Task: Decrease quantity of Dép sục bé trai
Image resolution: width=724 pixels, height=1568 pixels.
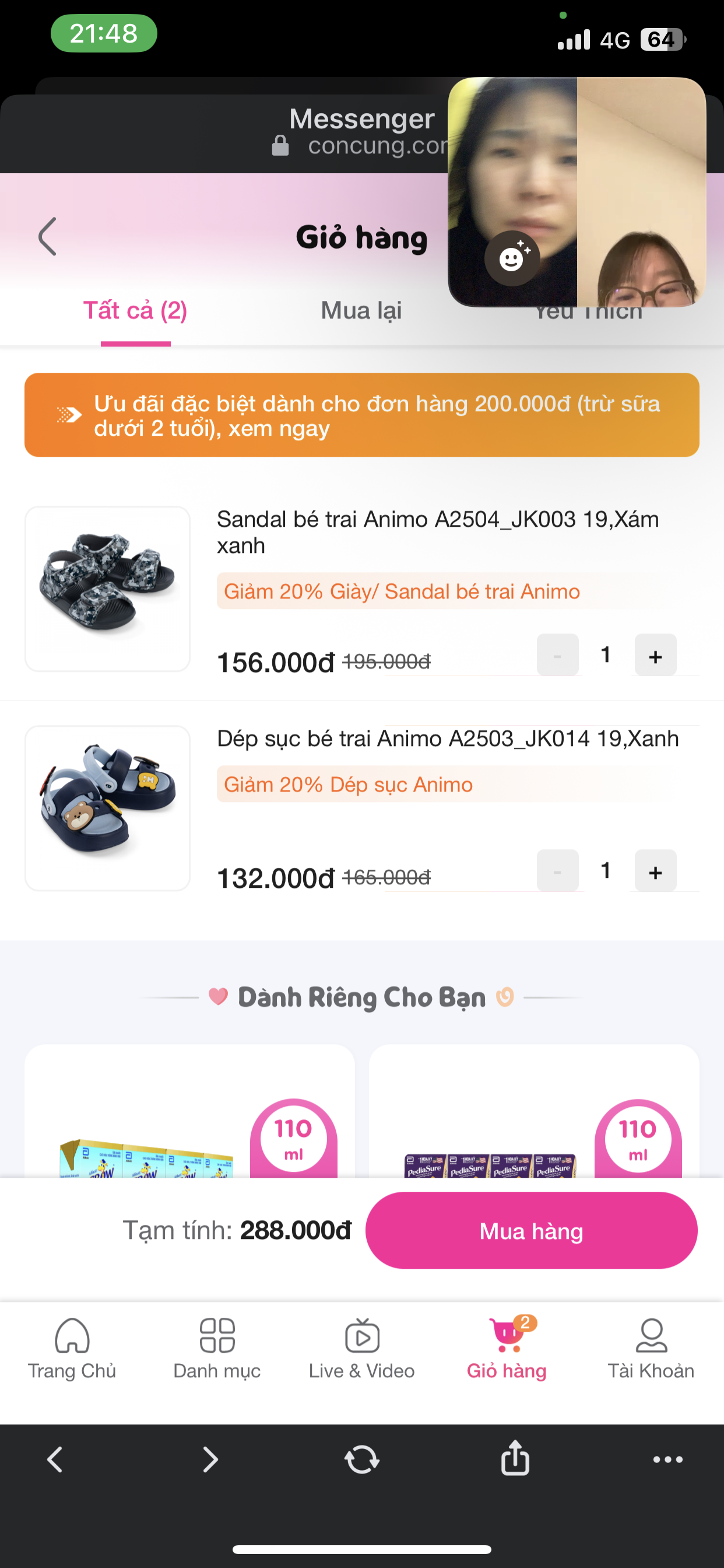Action: click(557, 871)
